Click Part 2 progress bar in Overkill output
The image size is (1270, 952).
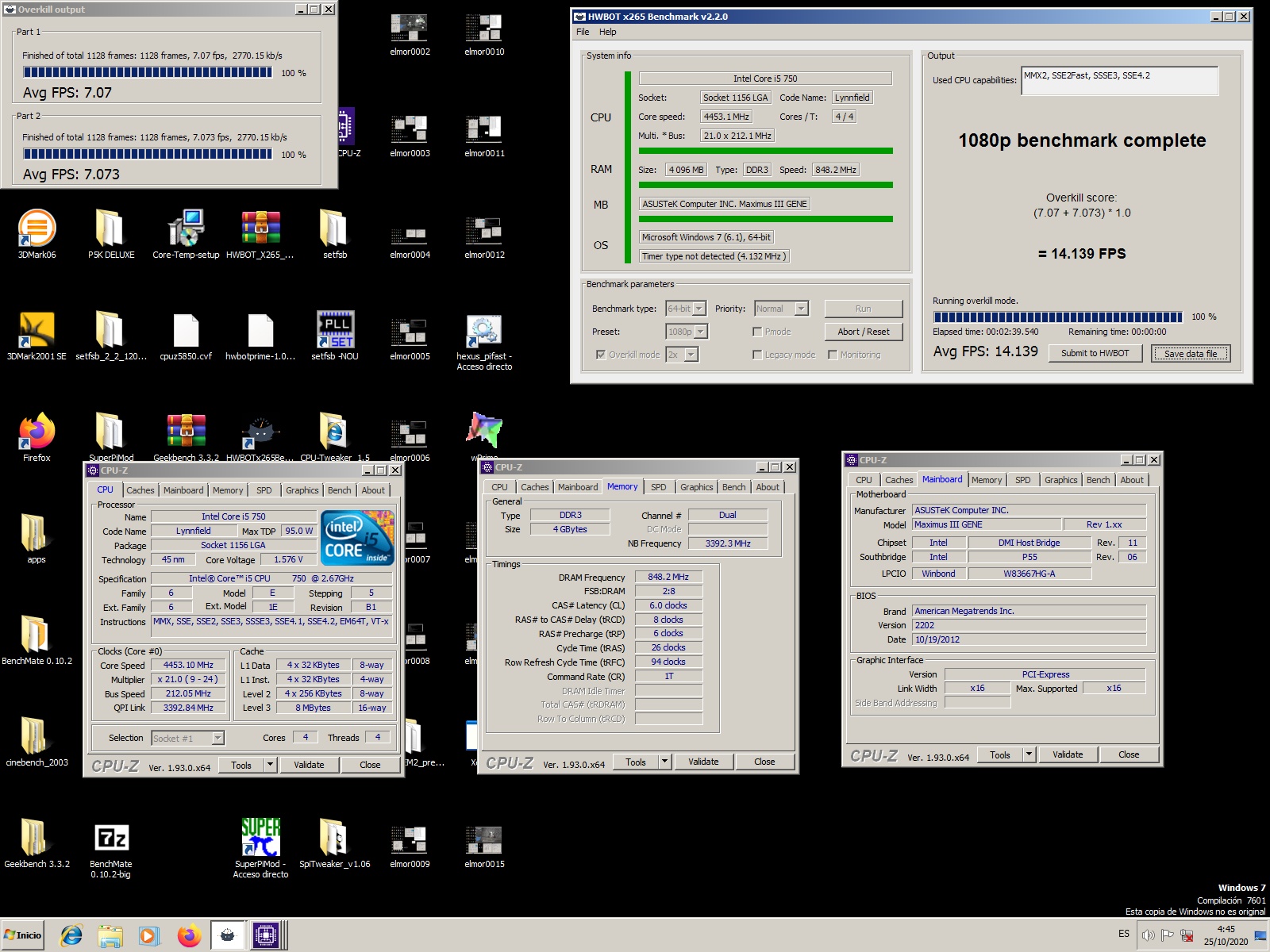148,154
